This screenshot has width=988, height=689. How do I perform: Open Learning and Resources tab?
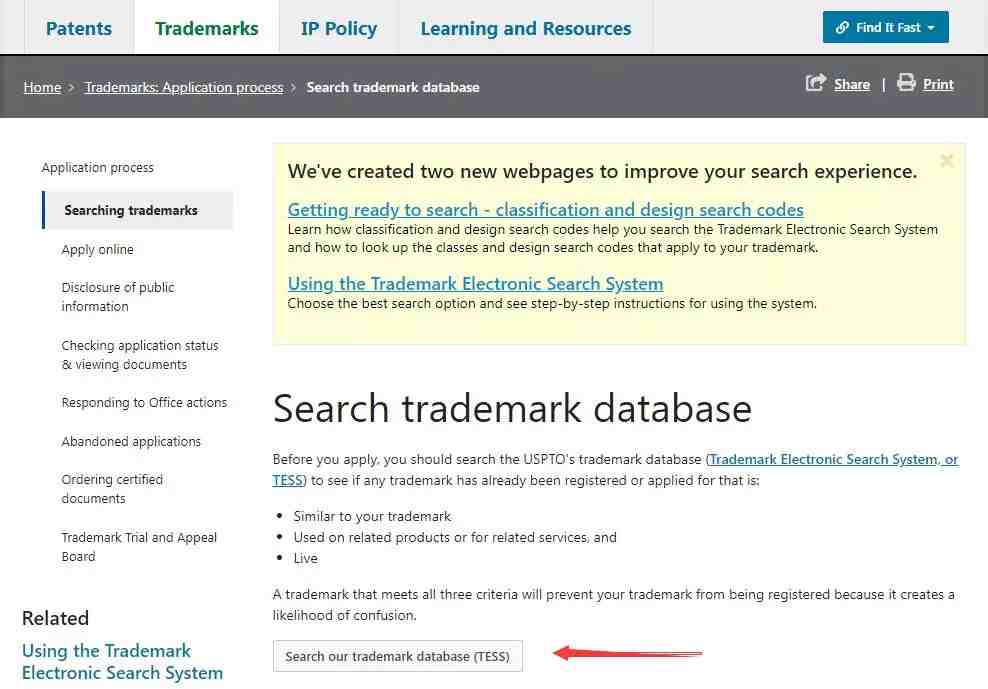tap(526, 28)
